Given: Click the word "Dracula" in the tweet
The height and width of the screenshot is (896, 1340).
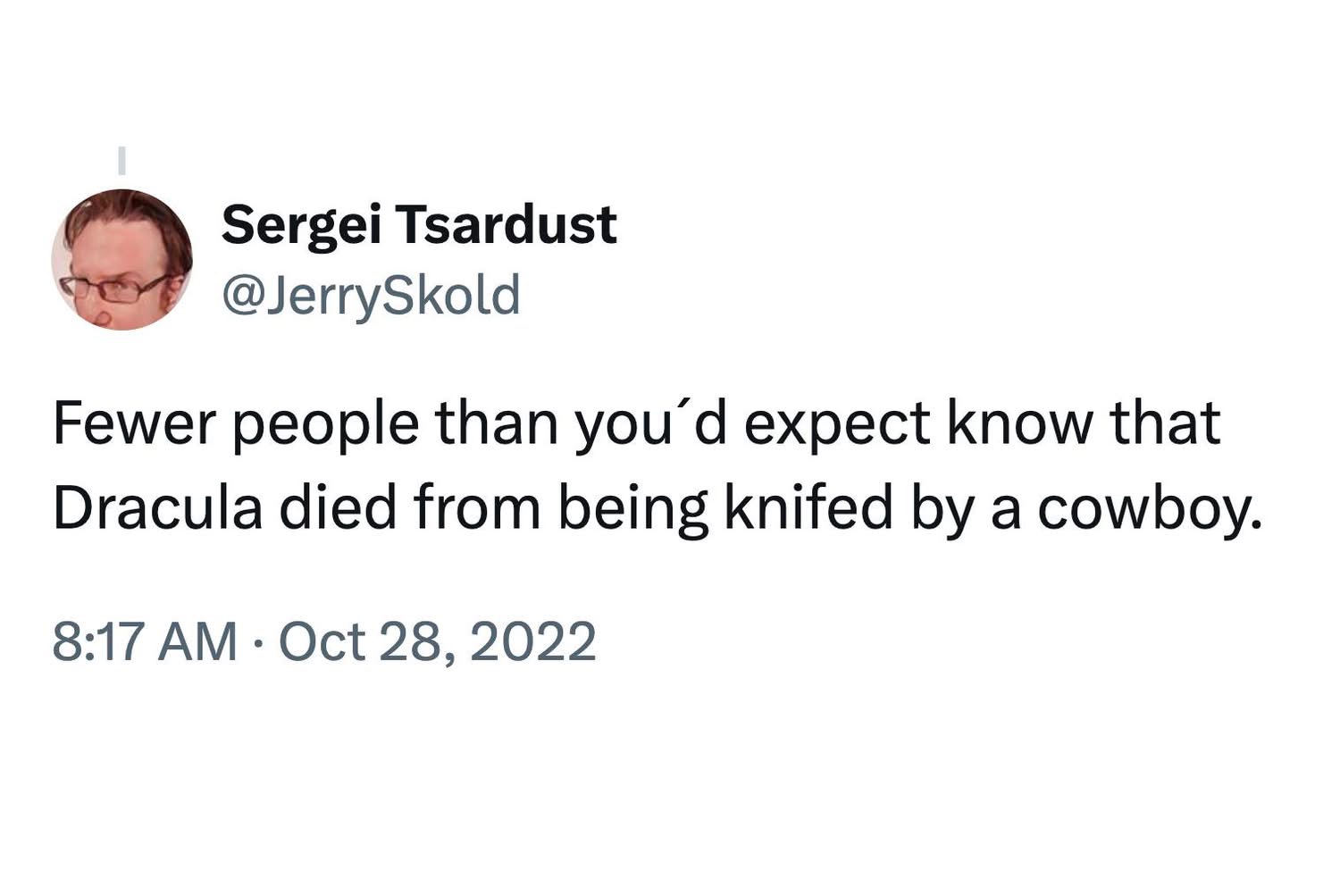Looking at the screenshot, I should 157,508.
